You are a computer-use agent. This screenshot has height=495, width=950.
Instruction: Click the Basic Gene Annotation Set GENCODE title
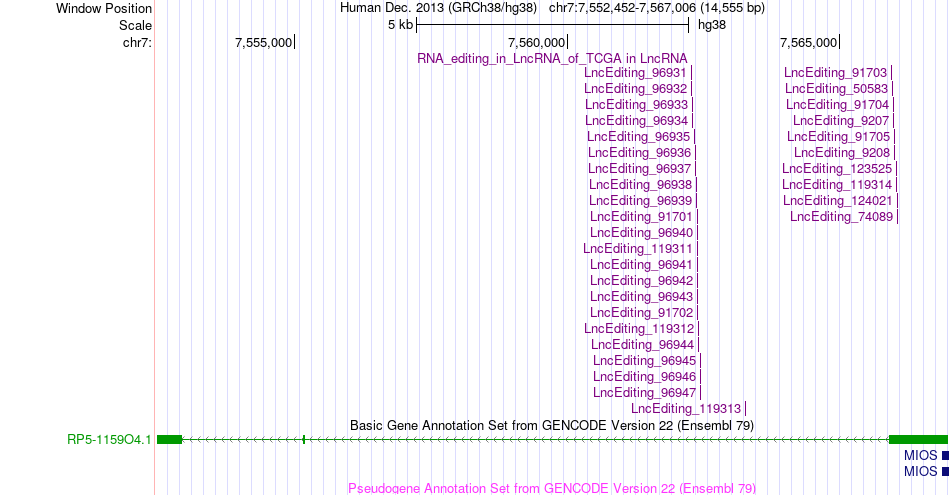point(552,425)
